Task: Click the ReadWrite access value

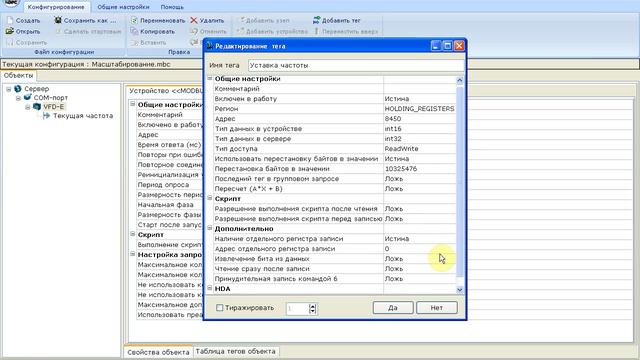Action: click(x=401, y=149)
